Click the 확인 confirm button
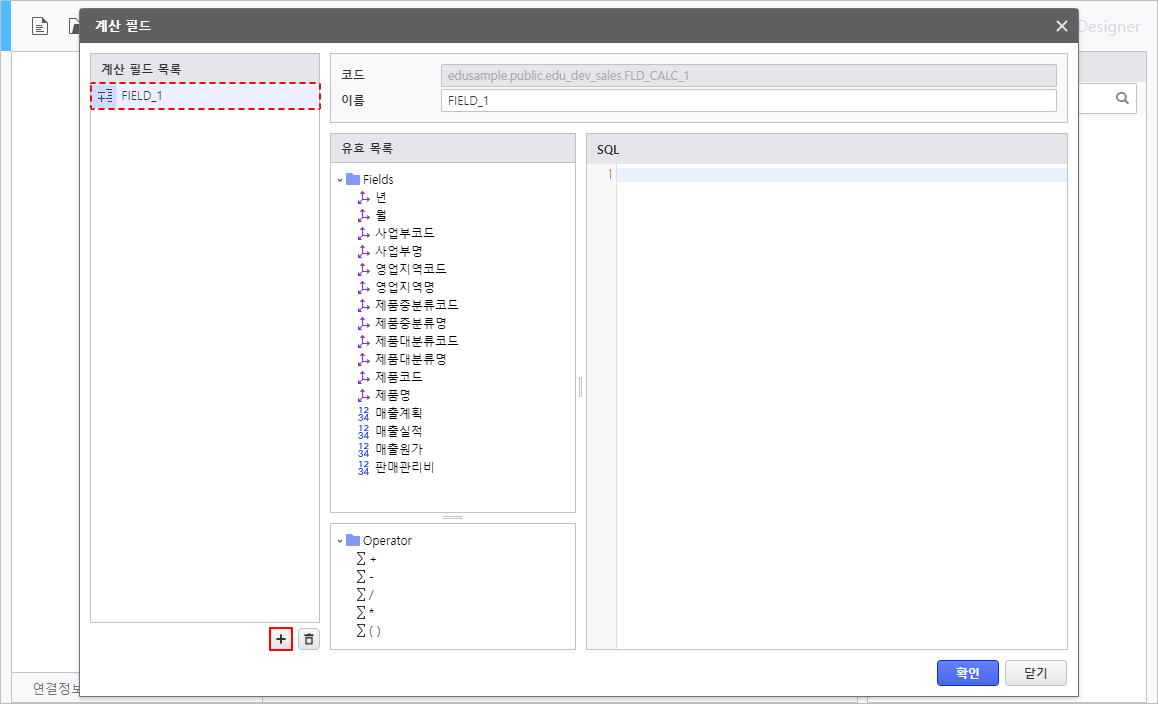This screenshot has height=704, width=1158. click(967, 673)
